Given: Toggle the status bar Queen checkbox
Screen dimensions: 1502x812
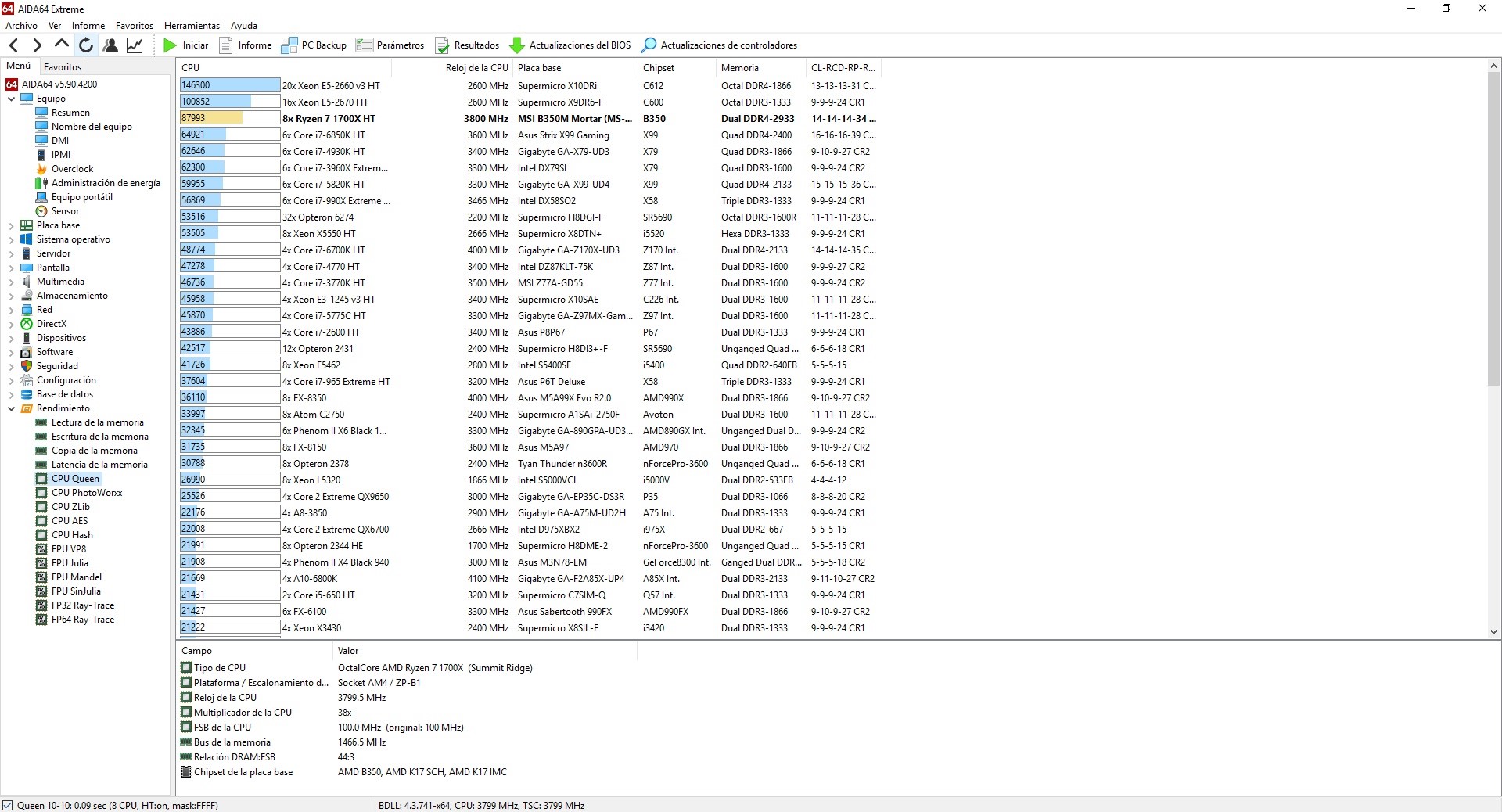Looking at the screenshot, I should [x=8, y=805].
